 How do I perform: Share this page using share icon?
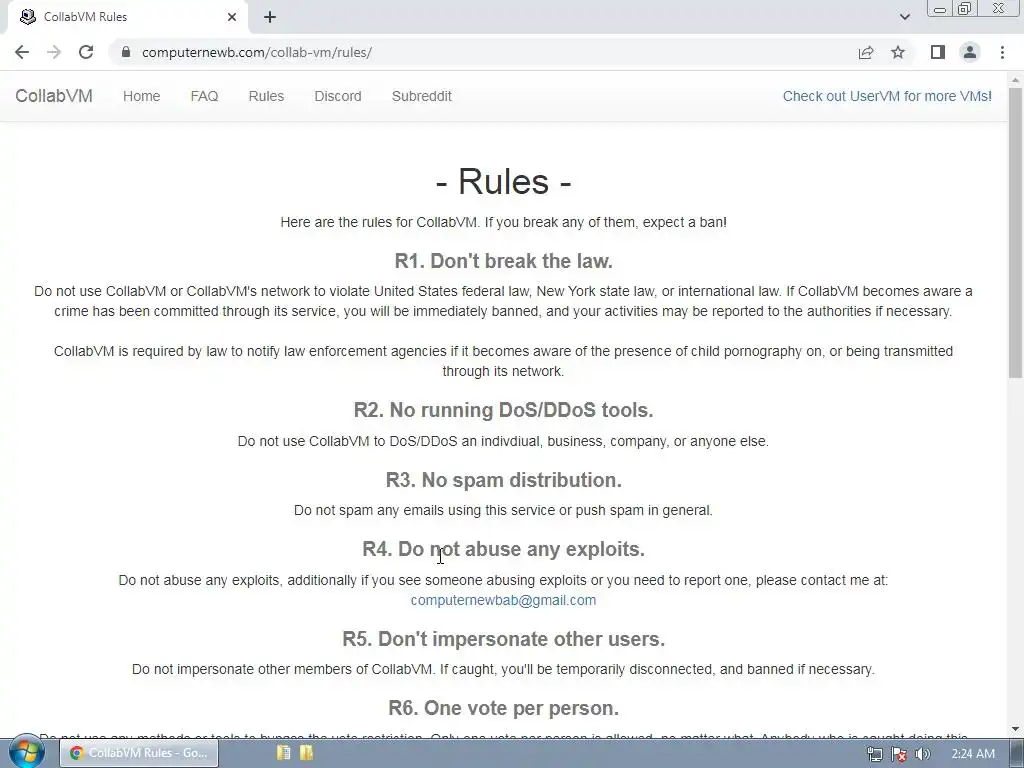click(866, 52)
